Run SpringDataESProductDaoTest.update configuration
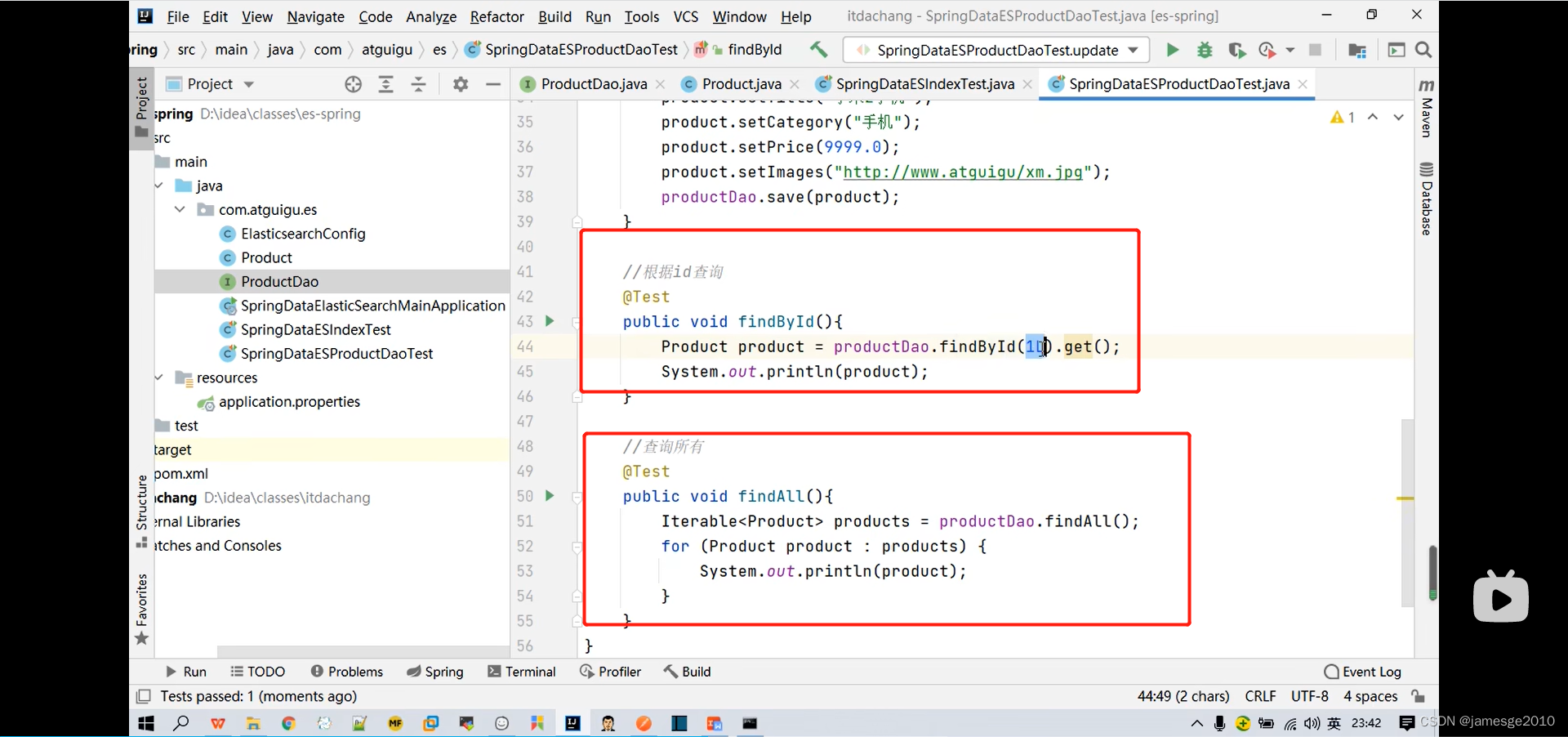This screenshot has width=1568, height=737. [1173, 50]
